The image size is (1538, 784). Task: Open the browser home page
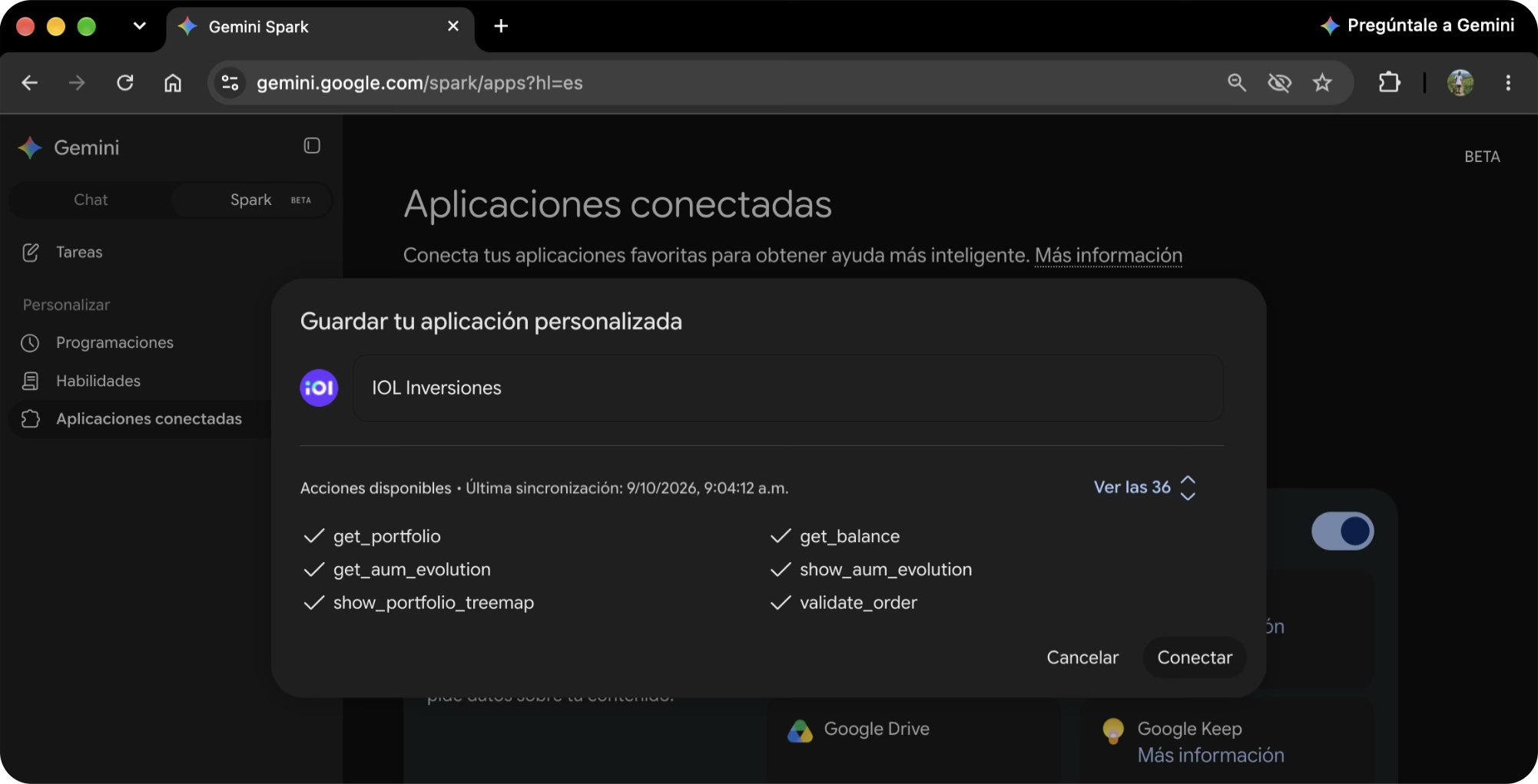click(173, 83)
